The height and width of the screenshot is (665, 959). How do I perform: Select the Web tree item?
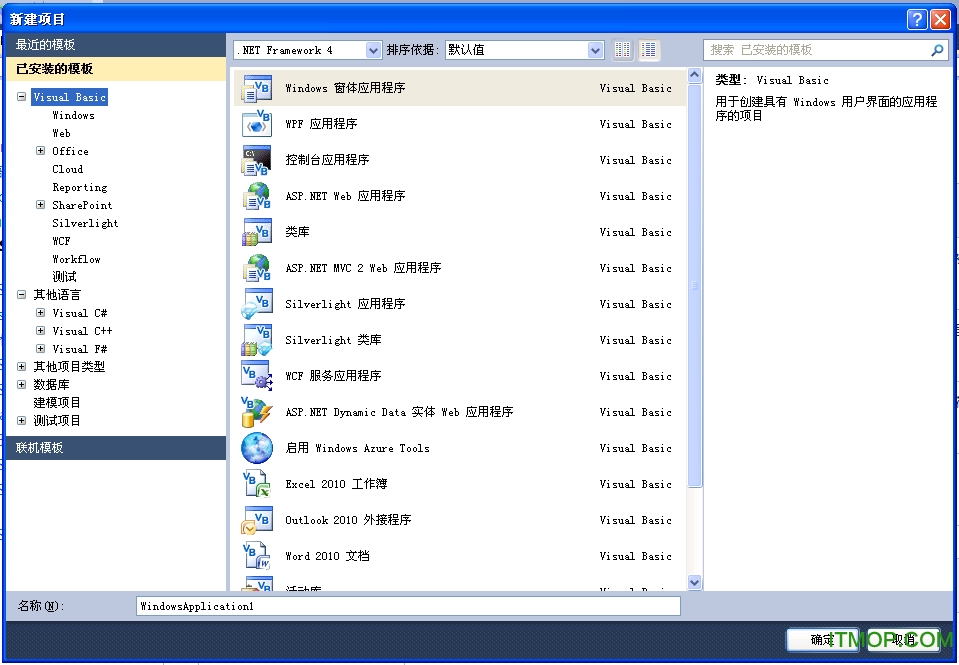pyautogui.click(x=61, y=133)
